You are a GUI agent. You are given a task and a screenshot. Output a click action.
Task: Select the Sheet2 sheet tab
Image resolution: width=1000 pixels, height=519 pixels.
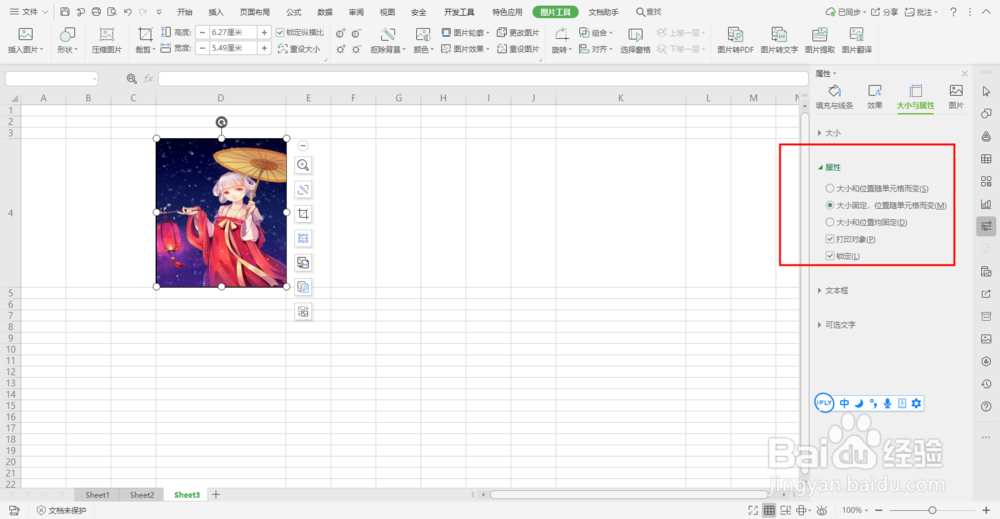142,495
